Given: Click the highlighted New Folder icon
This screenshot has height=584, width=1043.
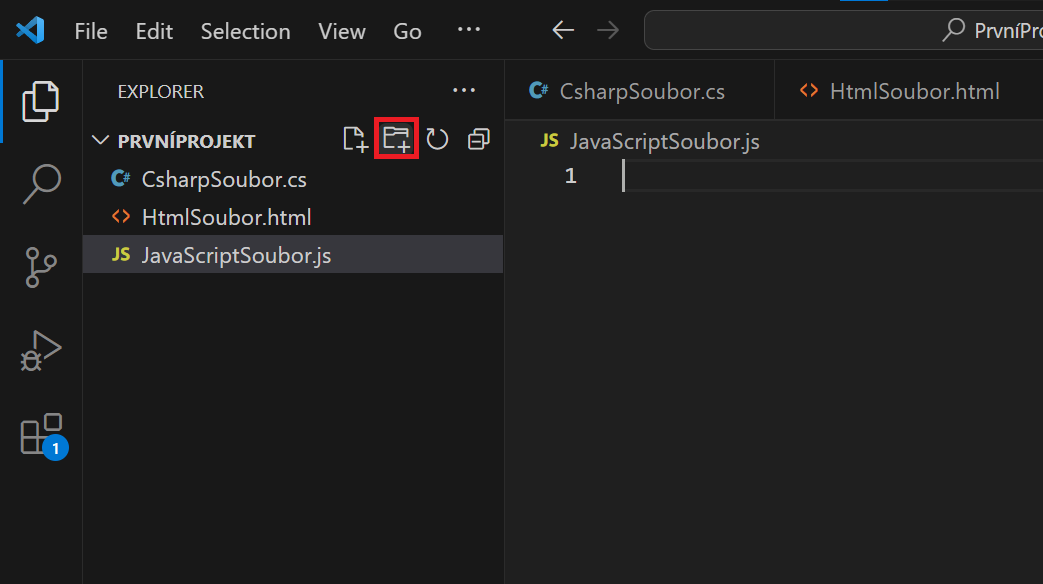Looking at the screenshot, I should (x=396, y=139).
